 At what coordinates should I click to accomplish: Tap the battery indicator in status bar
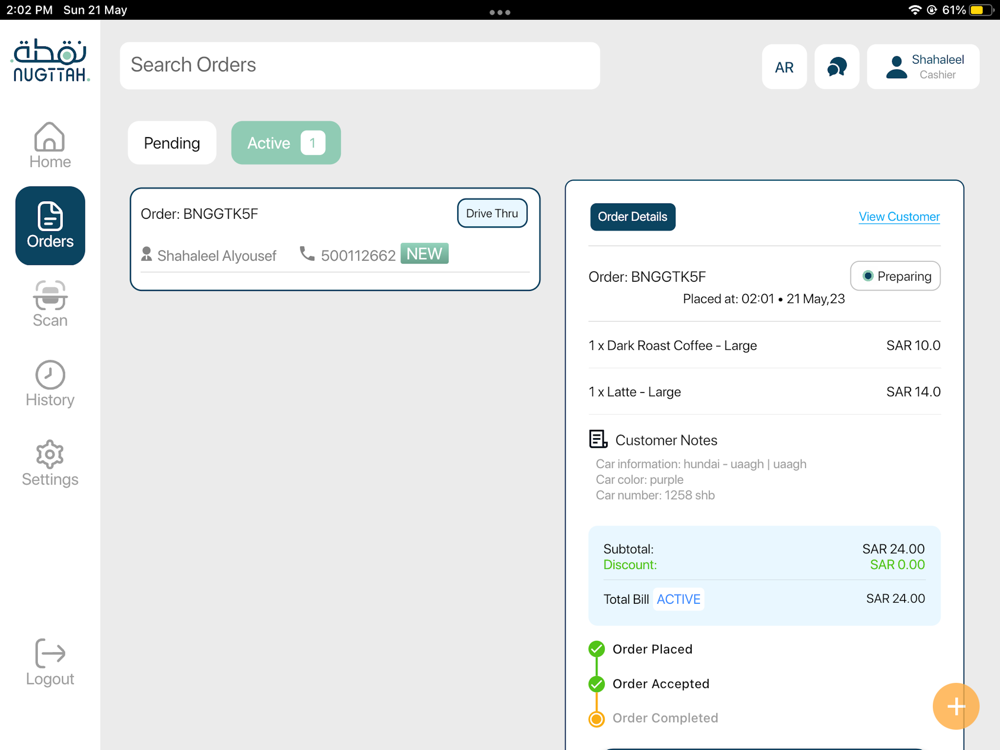[x=980, y=10]
